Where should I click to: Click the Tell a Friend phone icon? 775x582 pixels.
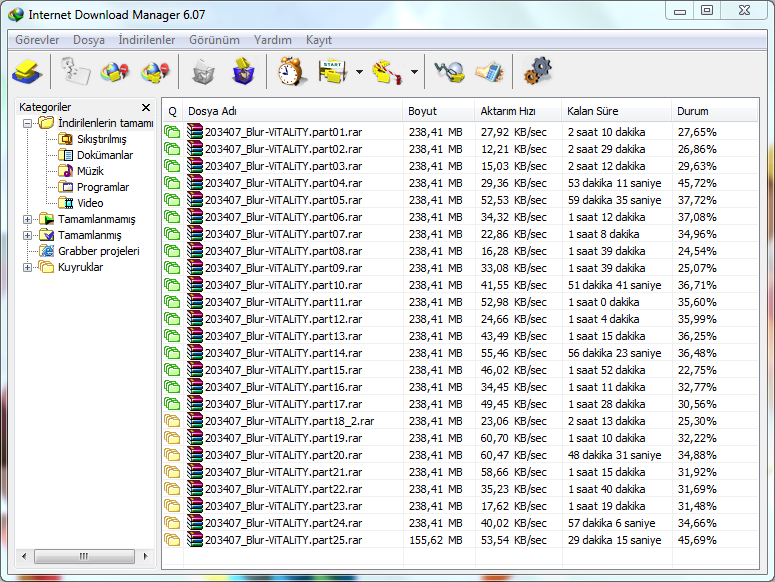(489, 72)
